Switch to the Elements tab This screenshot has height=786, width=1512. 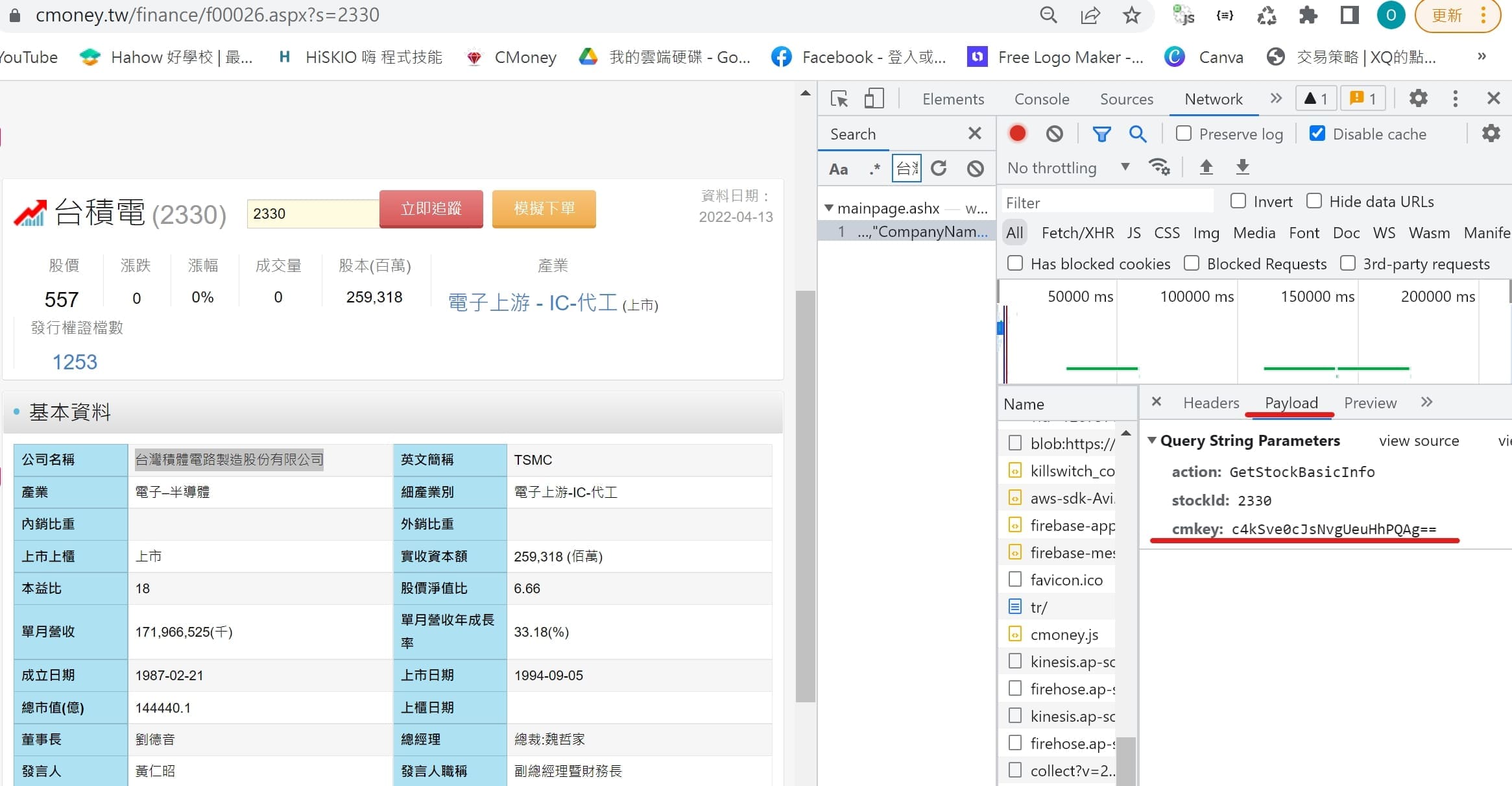(x=953, y=99)
